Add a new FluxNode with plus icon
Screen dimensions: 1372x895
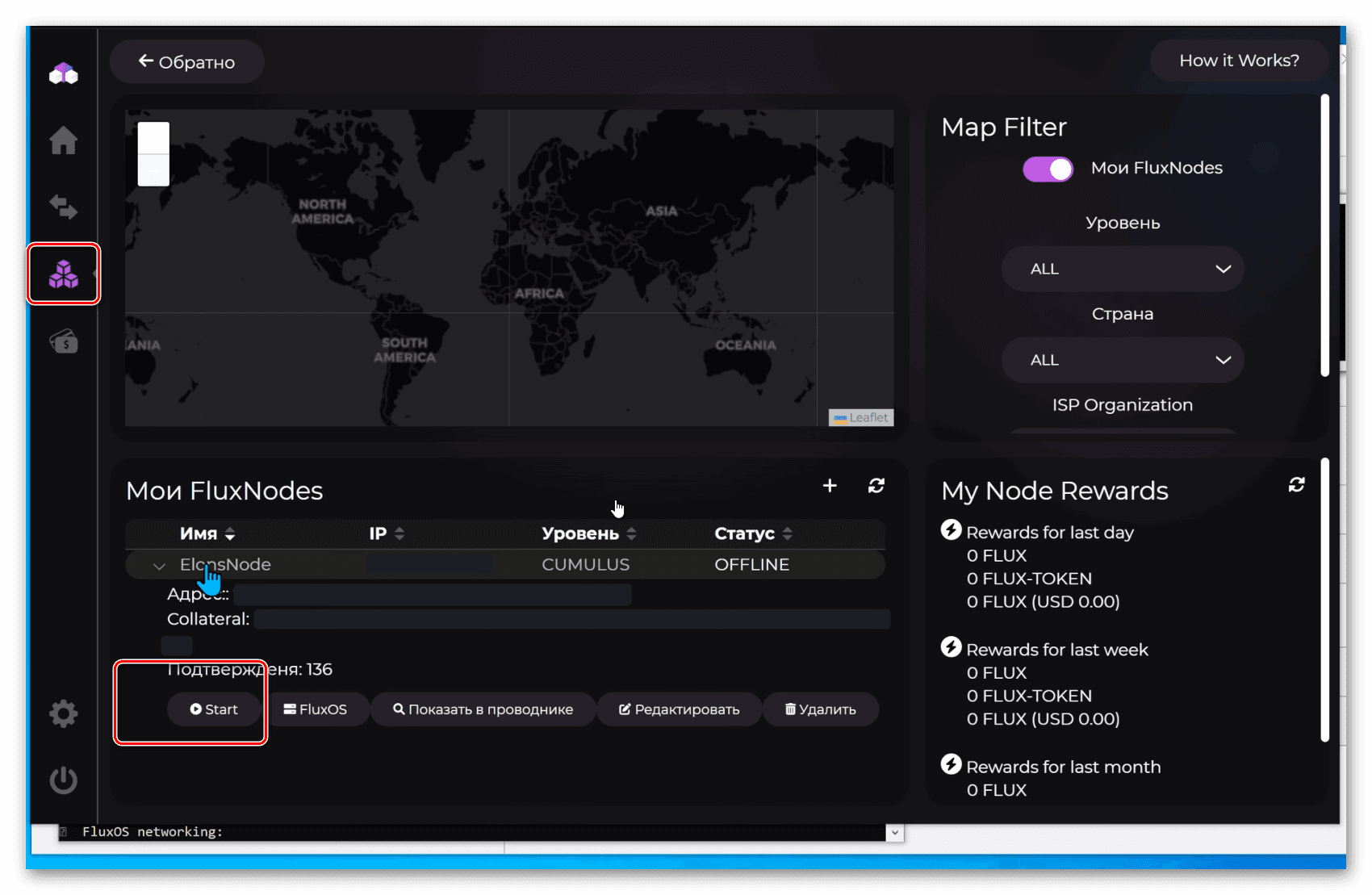click(x=830, y=485)
